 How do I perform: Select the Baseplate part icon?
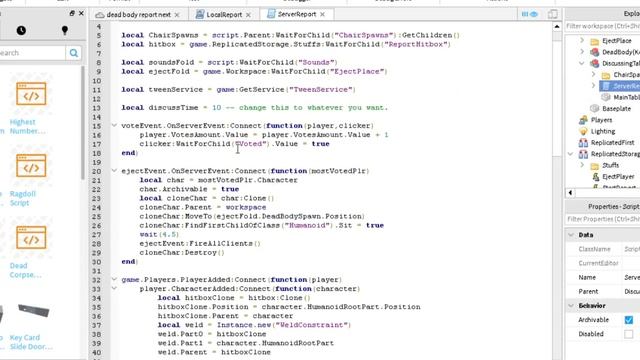click(x=595, y=109)
